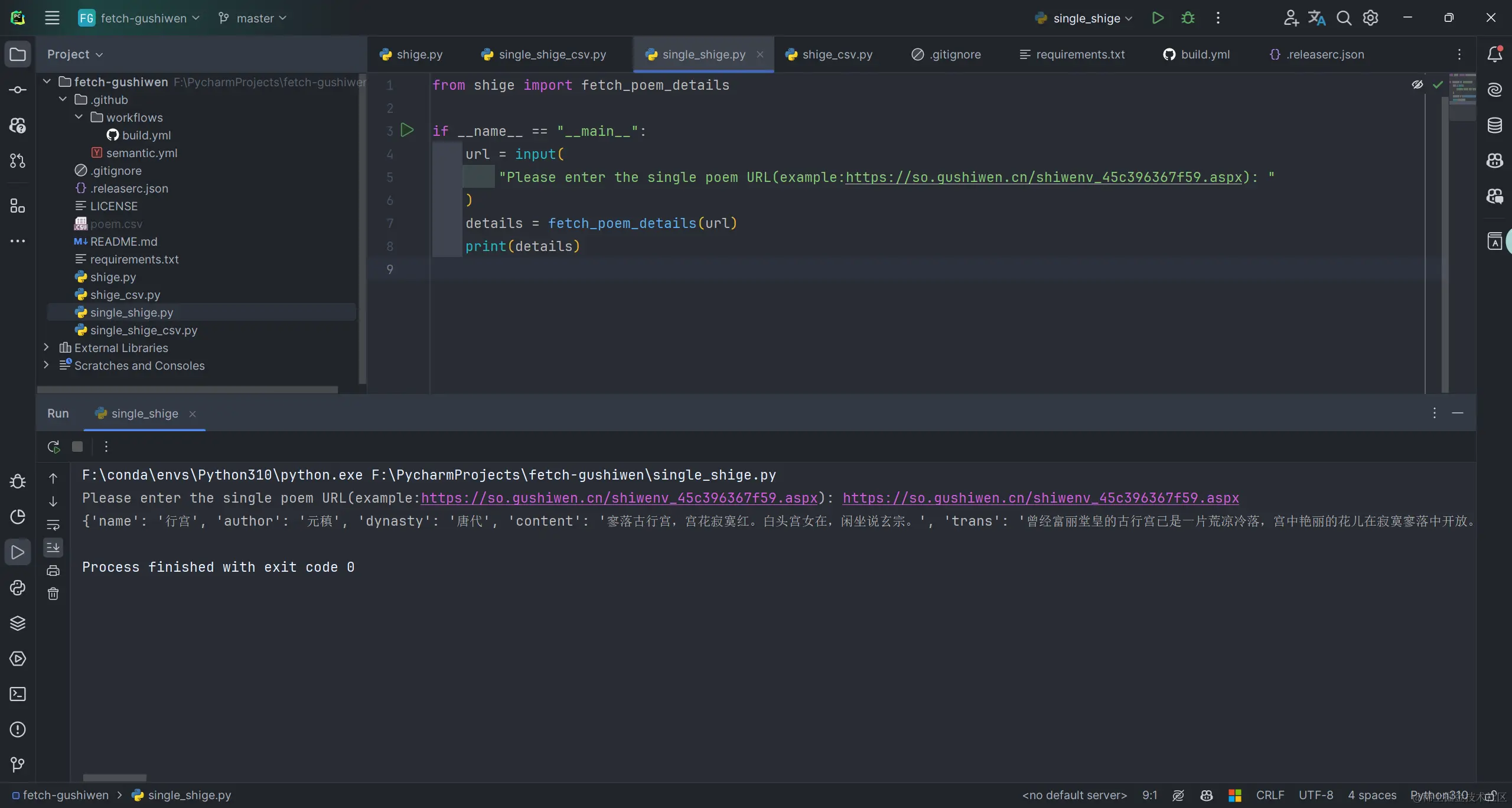This screenshot has height=808, width=1512.
Task: Open the Commit tool window icon
Action: tap(18, 90)
